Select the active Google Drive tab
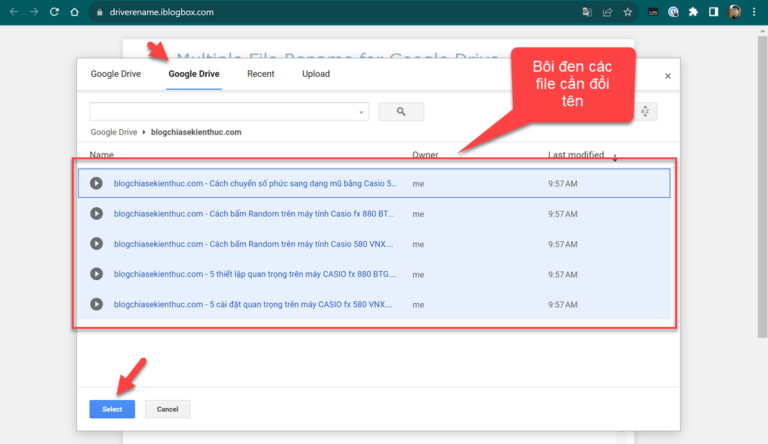768x444 pixels. 194,74
